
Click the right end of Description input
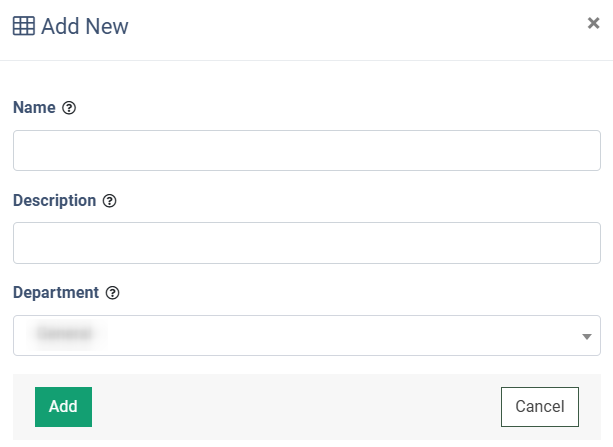585,243
